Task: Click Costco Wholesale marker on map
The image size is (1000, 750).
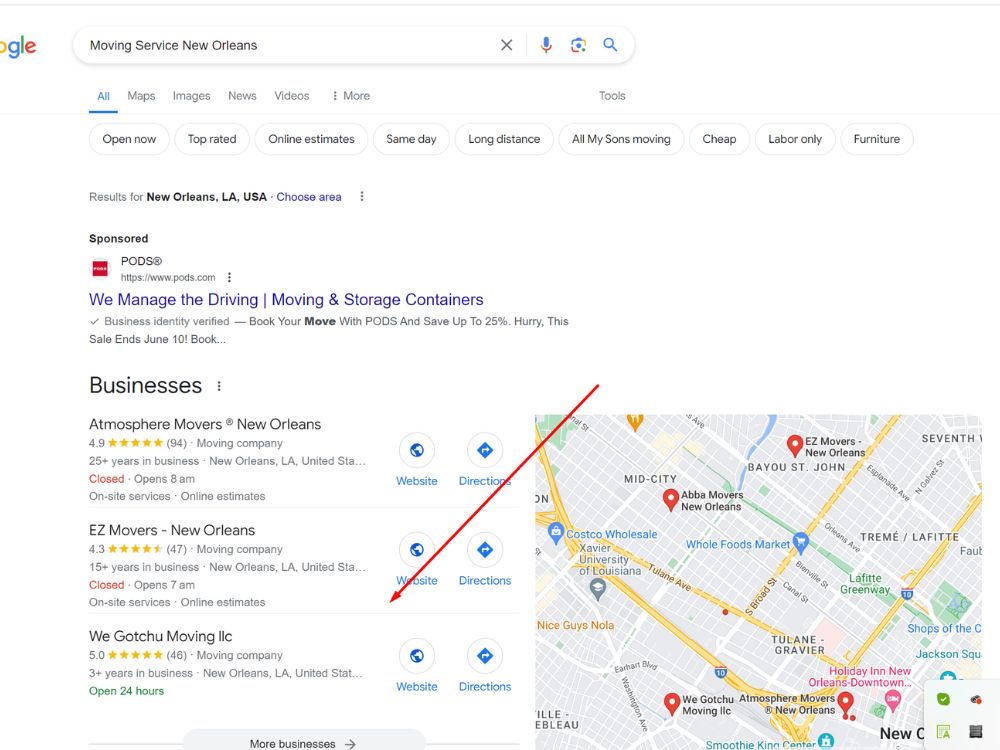Action: [x=555, y=532]
